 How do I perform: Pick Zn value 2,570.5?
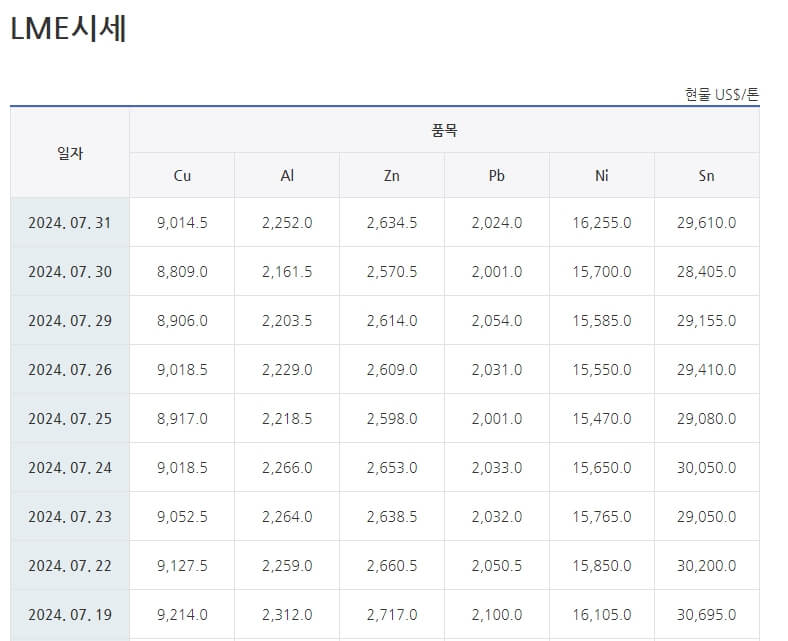click(391, 271)
